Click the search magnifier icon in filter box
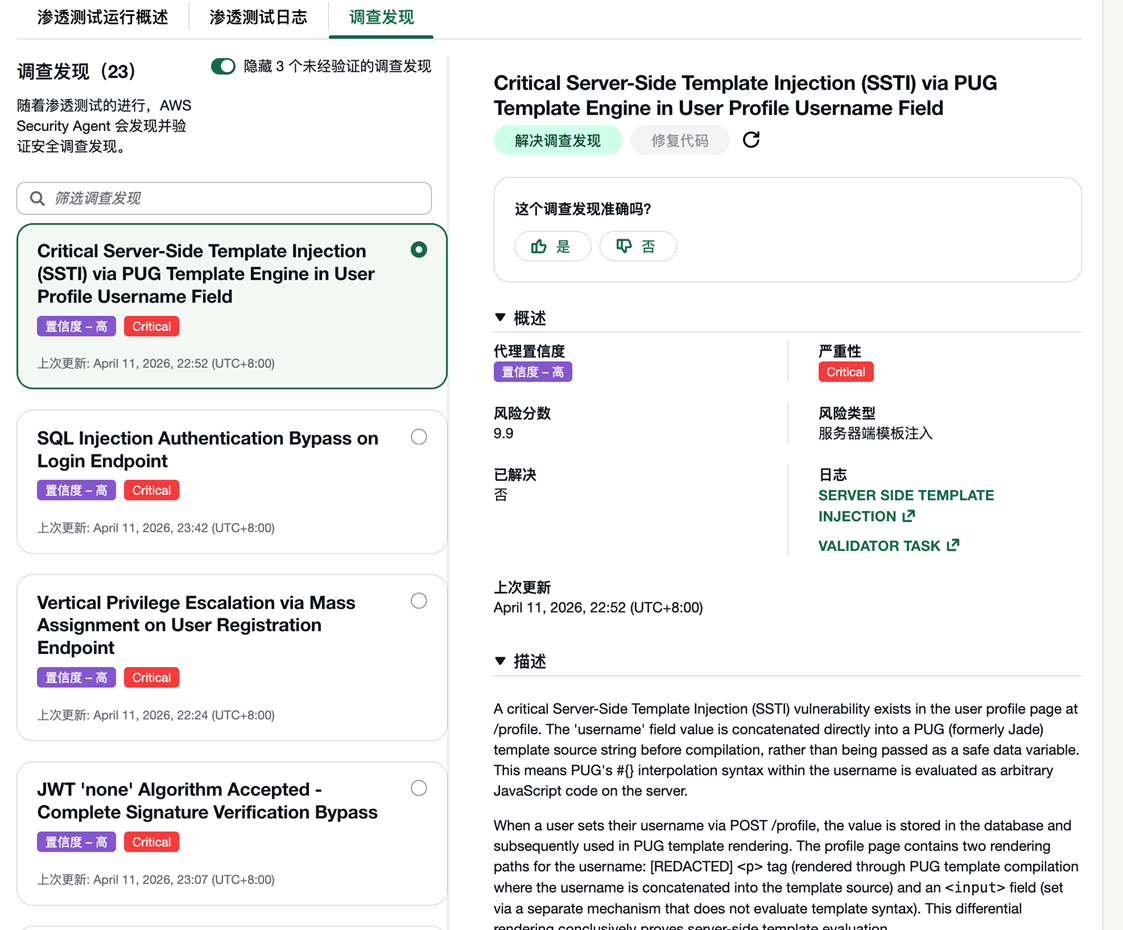The height and width of the screenshot is (930, 1123). pos(38,198)
